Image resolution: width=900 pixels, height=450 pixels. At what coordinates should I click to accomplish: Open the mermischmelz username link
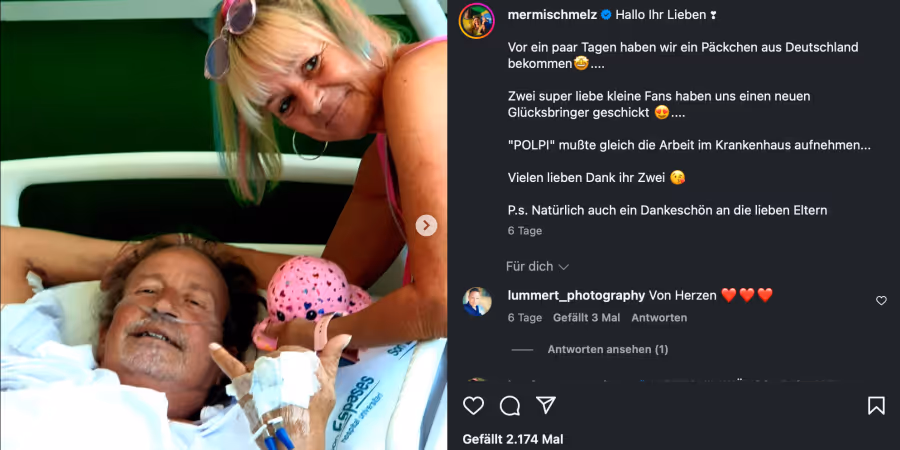point(552,15)
